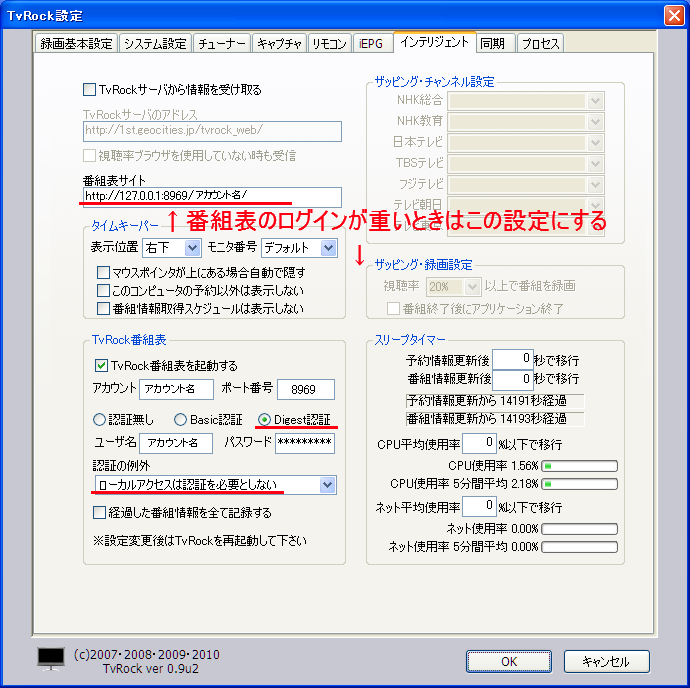
Task: Click the ポート番号 field showing 8969
Action: point(305,389)
